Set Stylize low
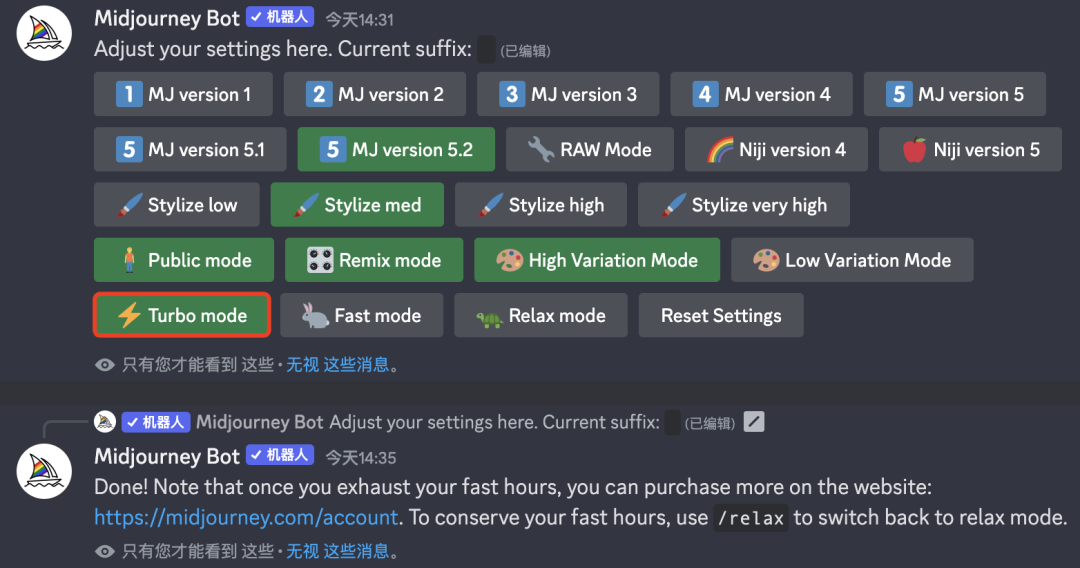The image size is (1080, 568). tap(177, 204)
